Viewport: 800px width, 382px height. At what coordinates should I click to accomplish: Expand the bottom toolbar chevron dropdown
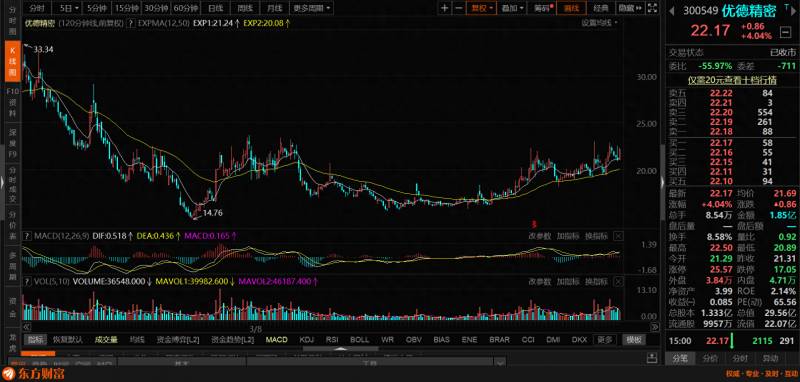pos(500,363)
